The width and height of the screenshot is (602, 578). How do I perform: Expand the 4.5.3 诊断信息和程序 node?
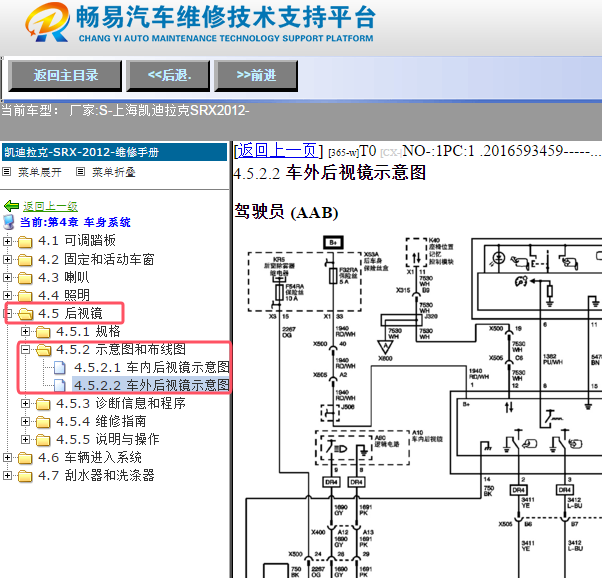coord(25,403)
